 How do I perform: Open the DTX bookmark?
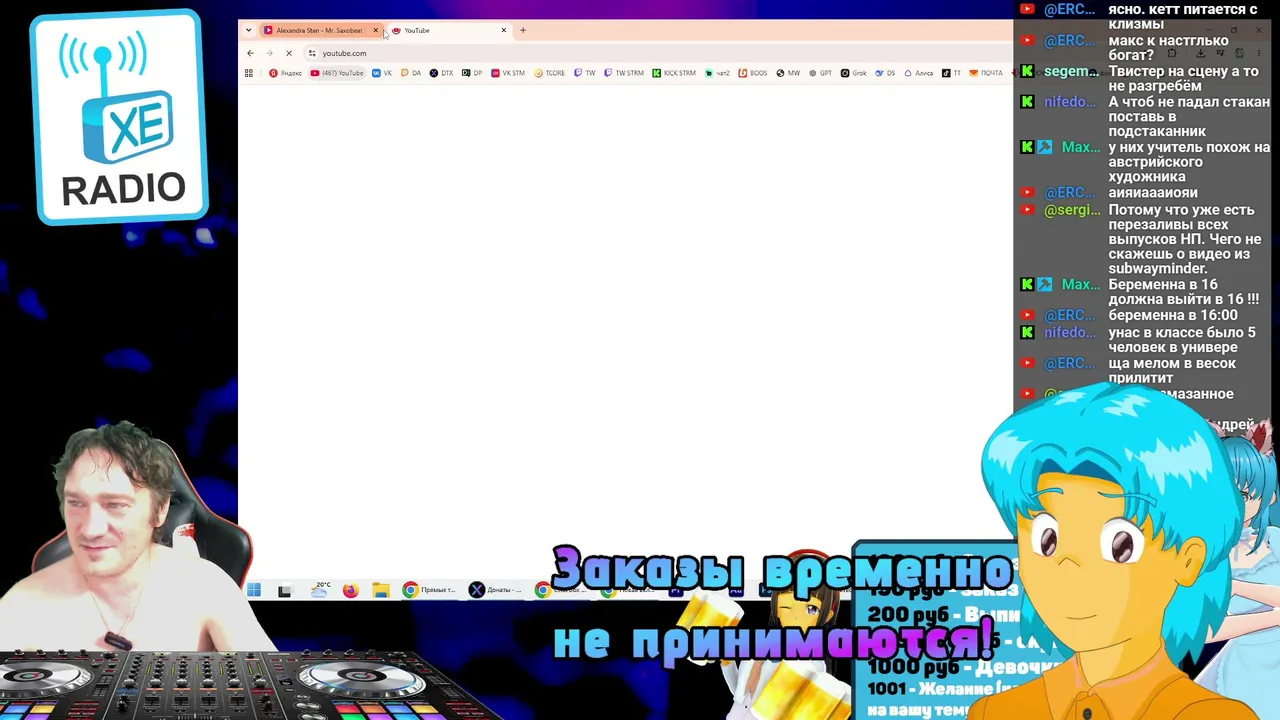click(x=442, y=73)
